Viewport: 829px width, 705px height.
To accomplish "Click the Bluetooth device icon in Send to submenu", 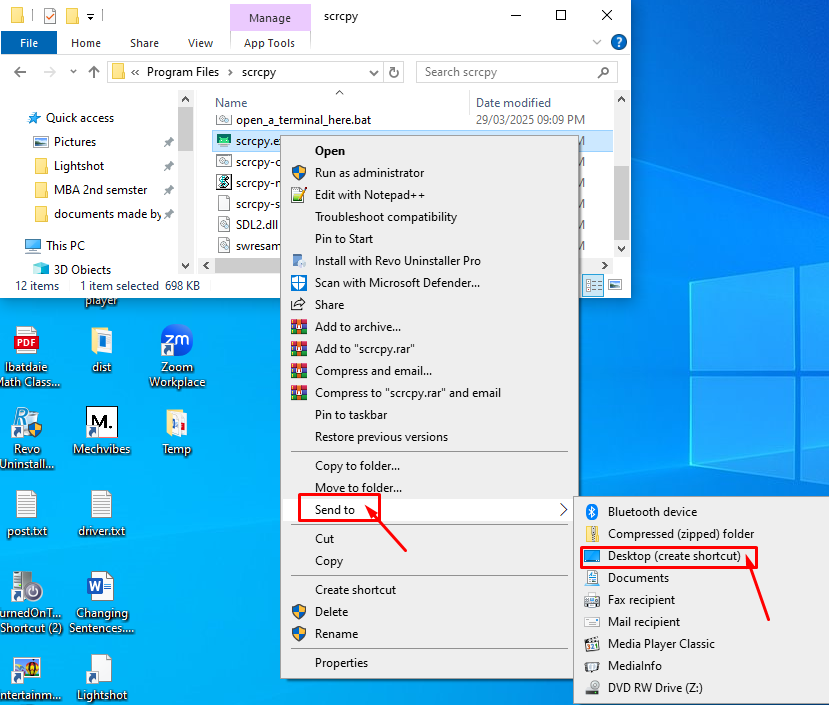I will point(591,512).
